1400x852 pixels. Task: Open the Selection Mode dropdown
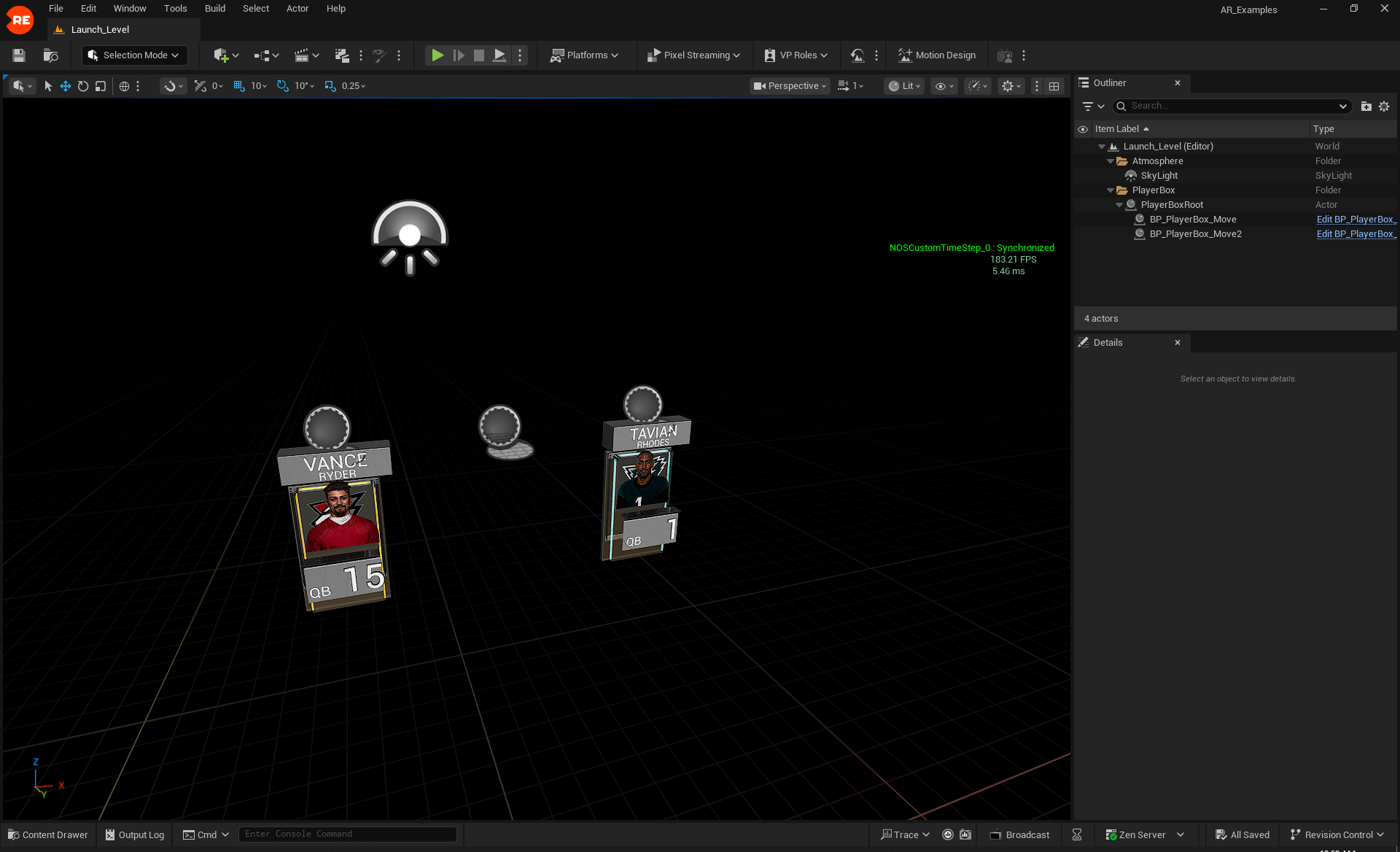(x=134, y=55)
